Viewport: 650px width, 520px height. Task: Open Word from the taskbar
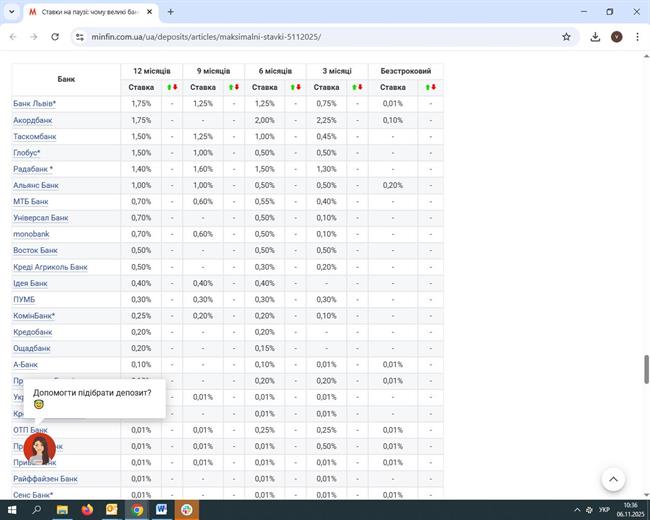click(x=162, y=509)
